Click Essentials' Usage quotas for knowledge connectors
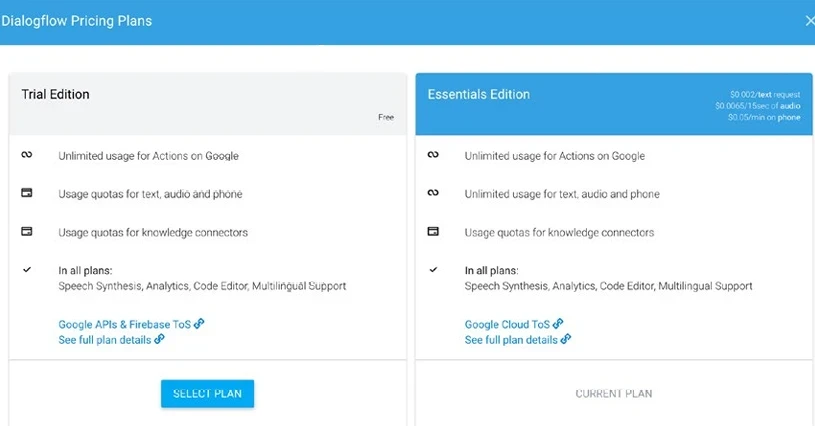The height and width of the screenshot is (426, 815). point(559,233)
